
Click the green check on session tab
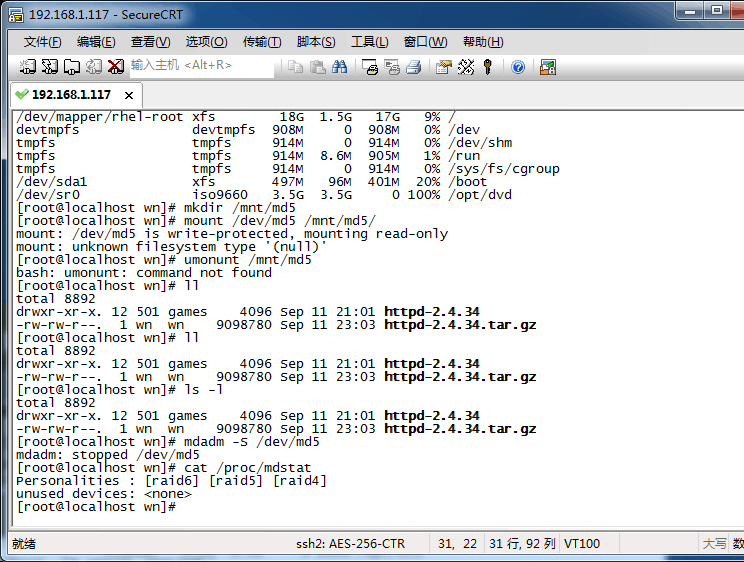(x=21, y=94)
